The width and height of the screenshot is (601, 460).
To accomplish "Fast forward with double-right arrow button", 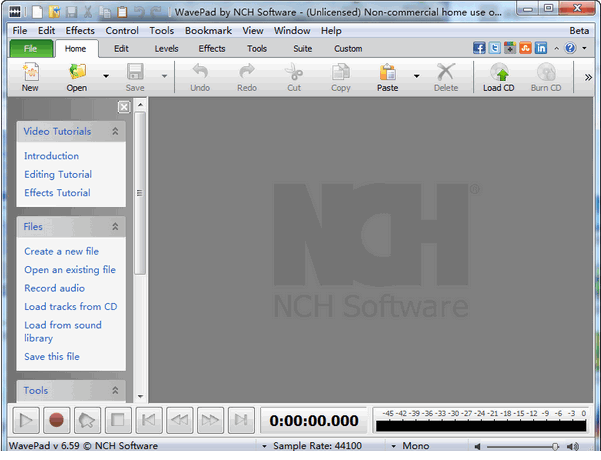I will pyautogui.click(x=210, y=420).
